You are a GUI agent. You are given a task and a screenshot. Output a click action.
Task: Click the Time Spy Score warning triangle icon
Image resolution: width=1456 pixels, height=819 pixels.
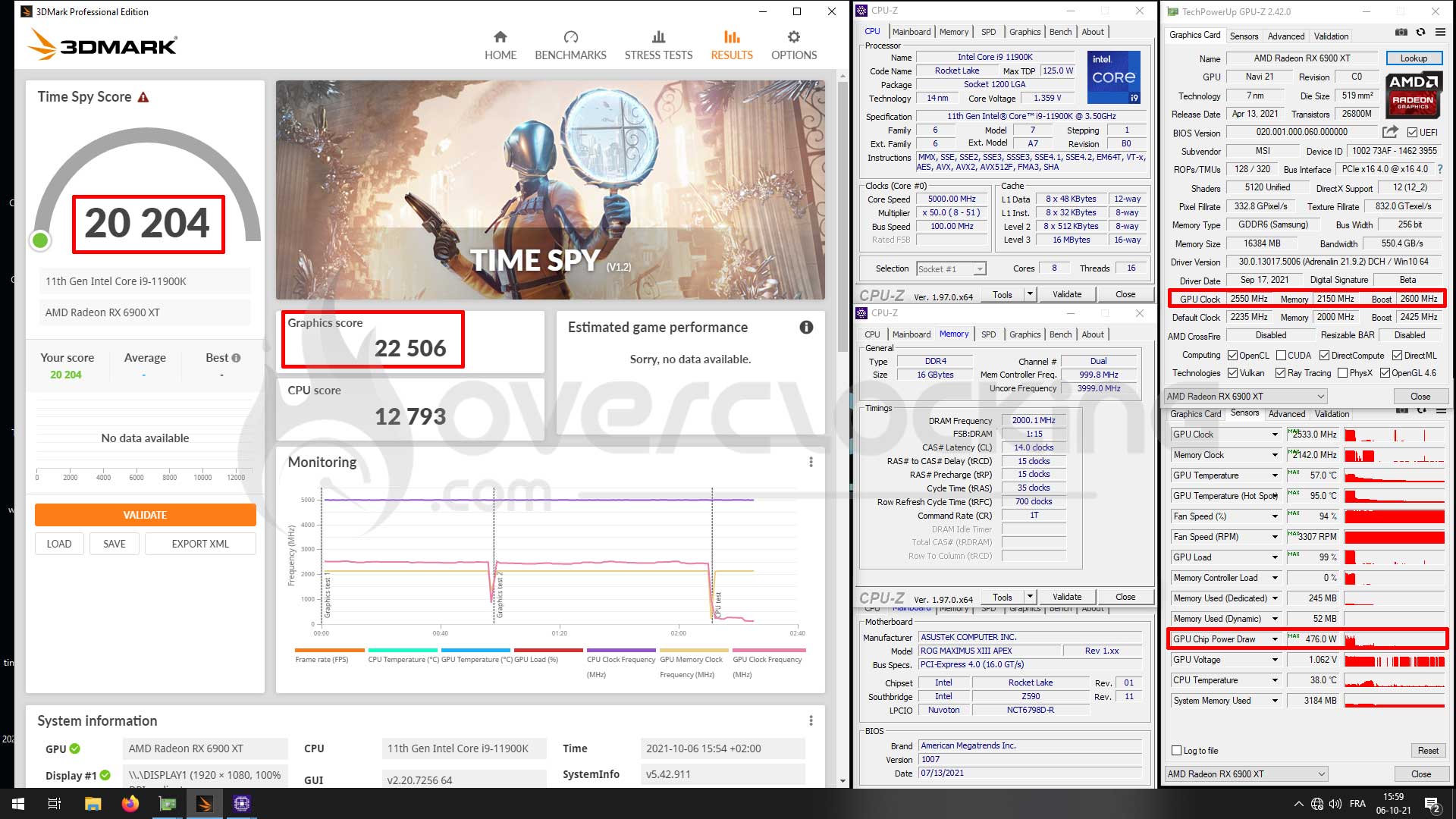(x=143, y=97)
